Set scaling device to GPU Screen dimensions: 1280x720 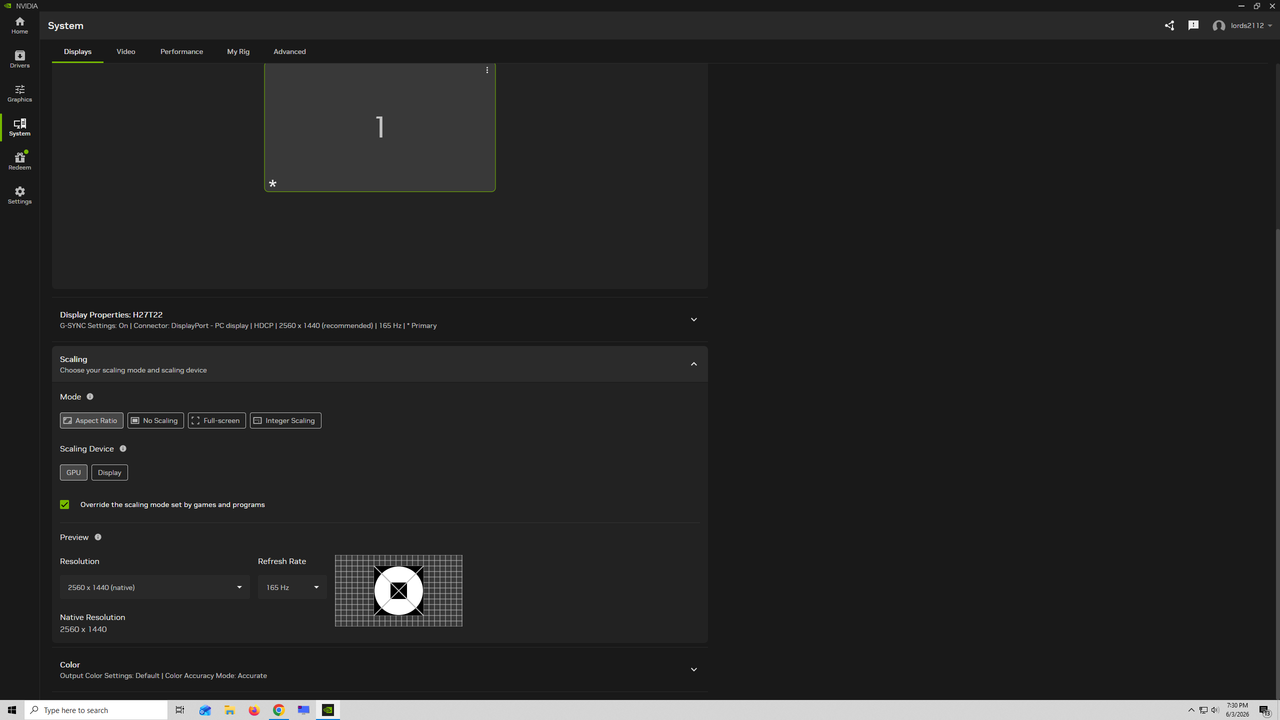coord(74,473)
